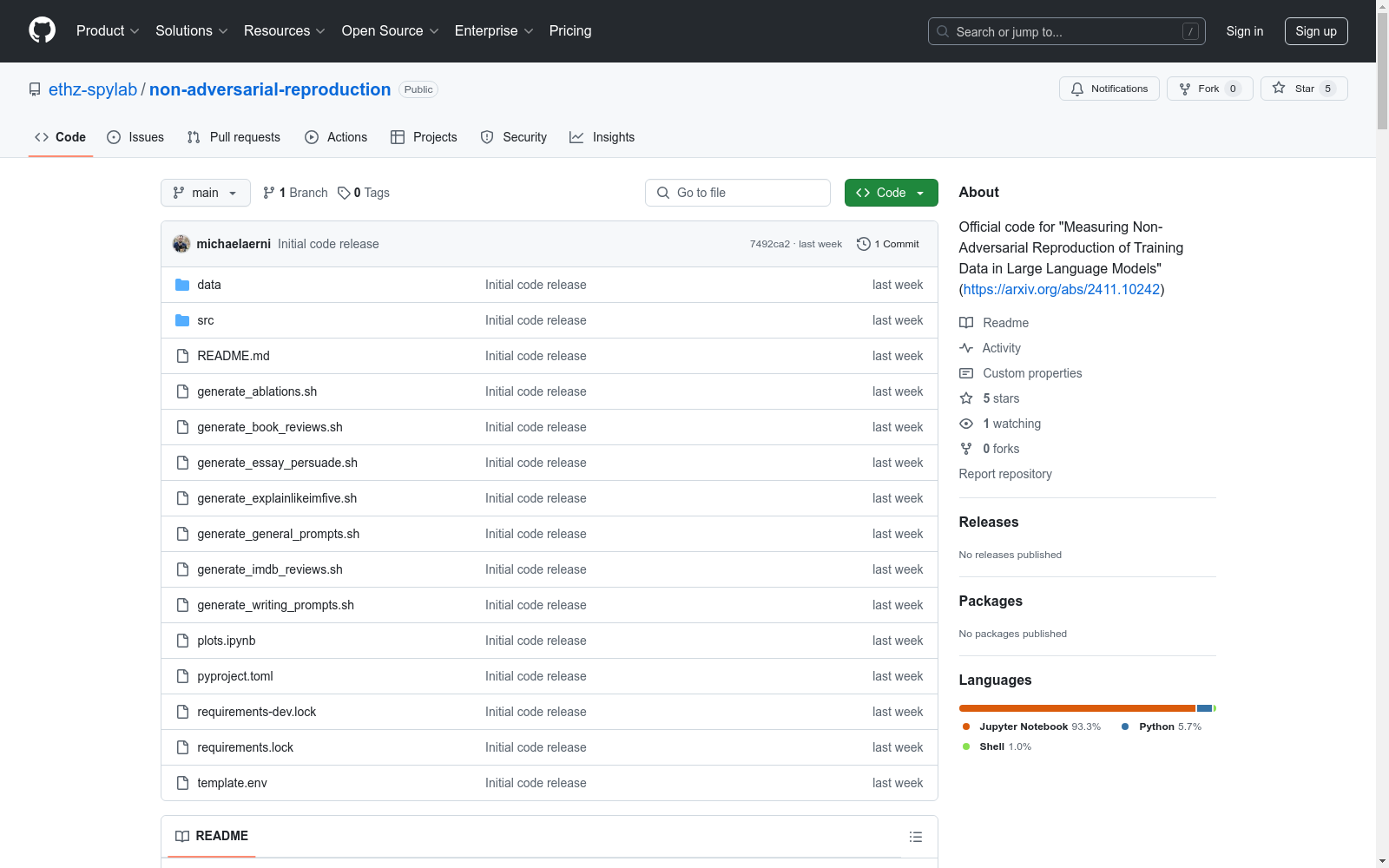1389x868 pixels.
Task: Click the watching eye icon
Action: tap(966, 424)
